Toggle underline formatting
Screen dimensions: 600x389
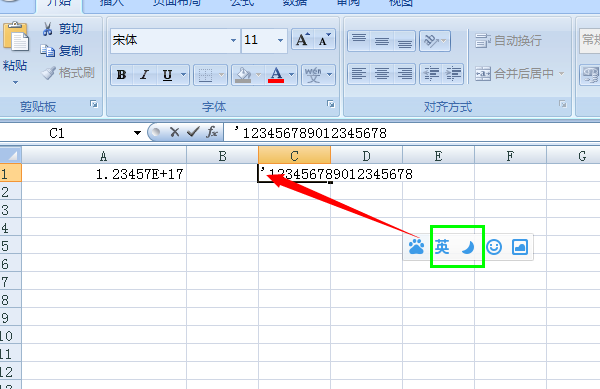tap(167, 75)
